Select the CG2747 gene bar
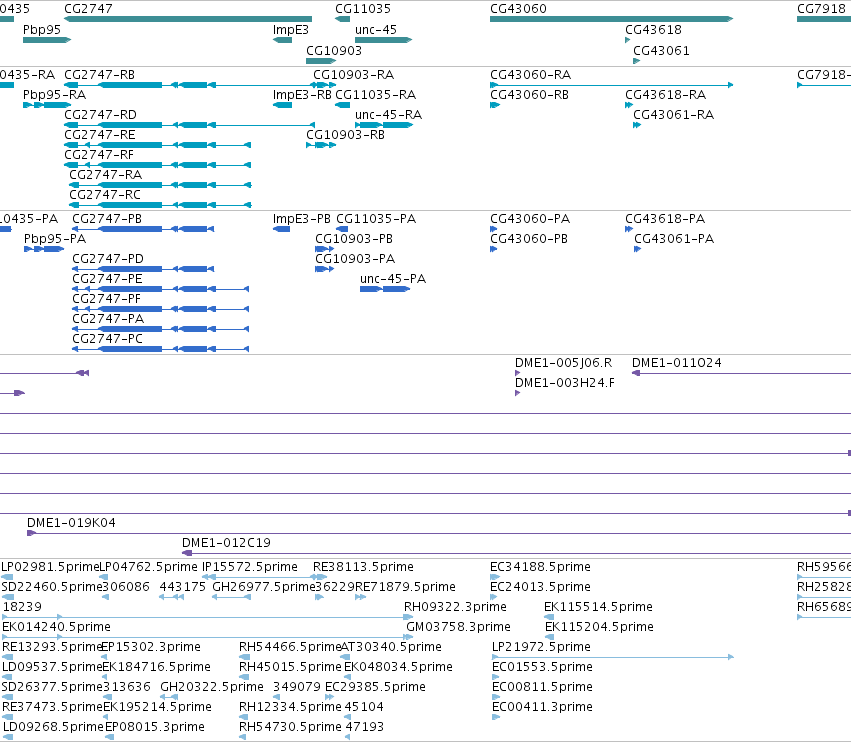Viewport: 851px width, 742px height. click(188, 19)
